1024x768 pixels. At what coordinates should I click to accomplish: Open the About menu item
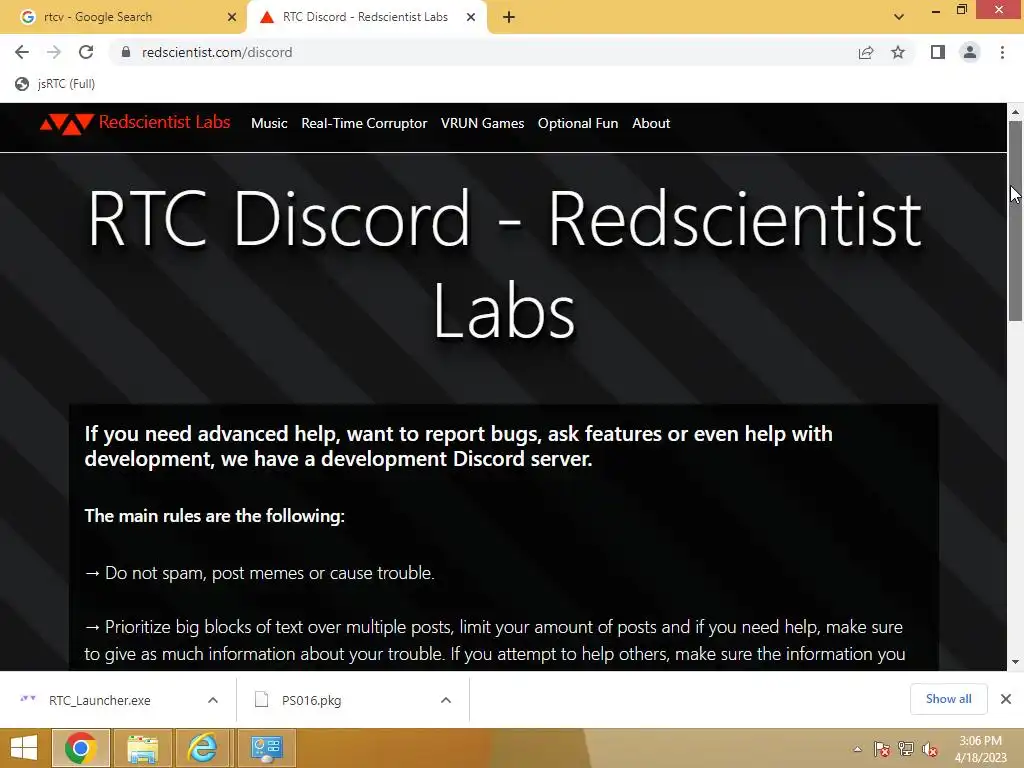pyautogui.click(x=651, y=123)
